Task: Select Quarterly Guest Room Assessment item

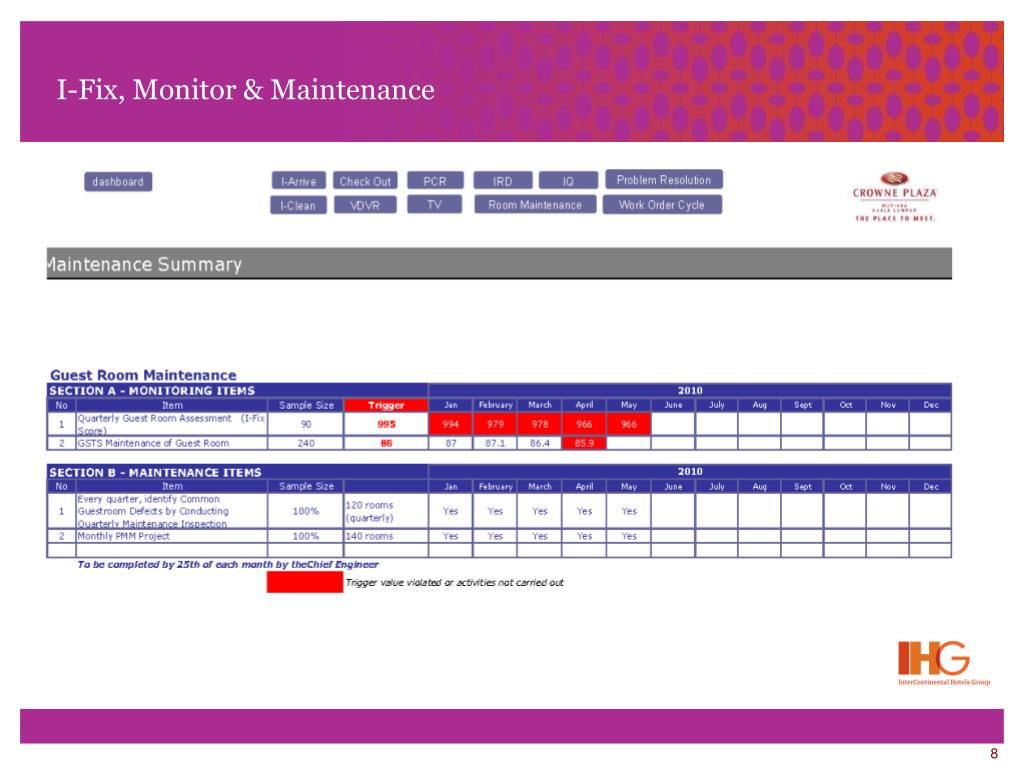Action: 171,424
